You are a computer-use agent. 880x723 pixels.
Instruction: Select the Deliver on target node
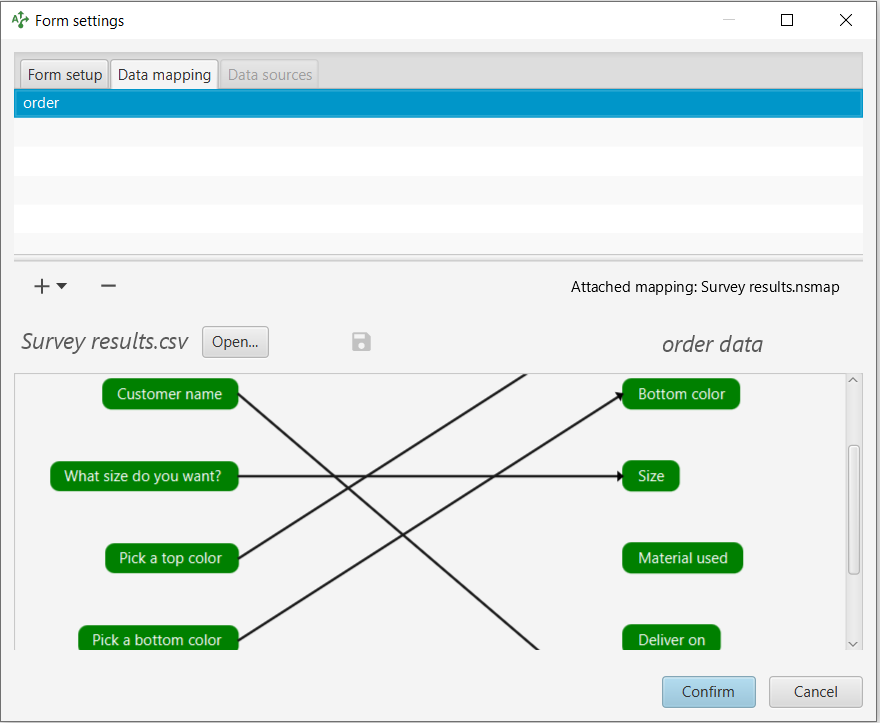click(x=671, y=638)
